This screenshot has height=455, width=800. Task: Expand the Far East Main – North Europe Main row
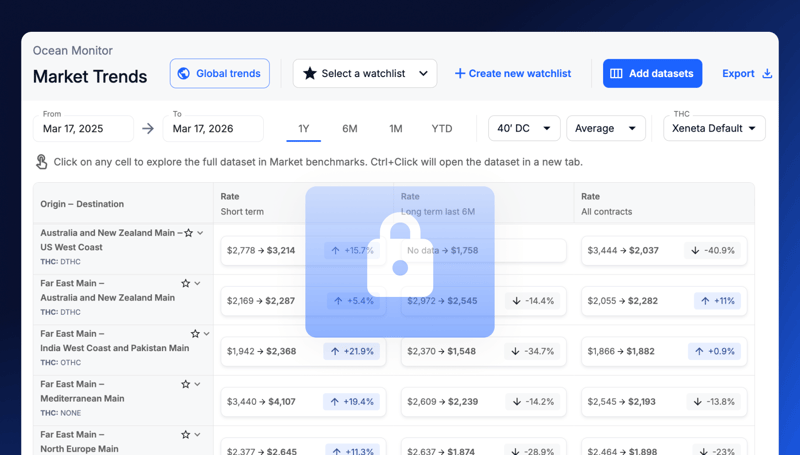click(197, 435)
